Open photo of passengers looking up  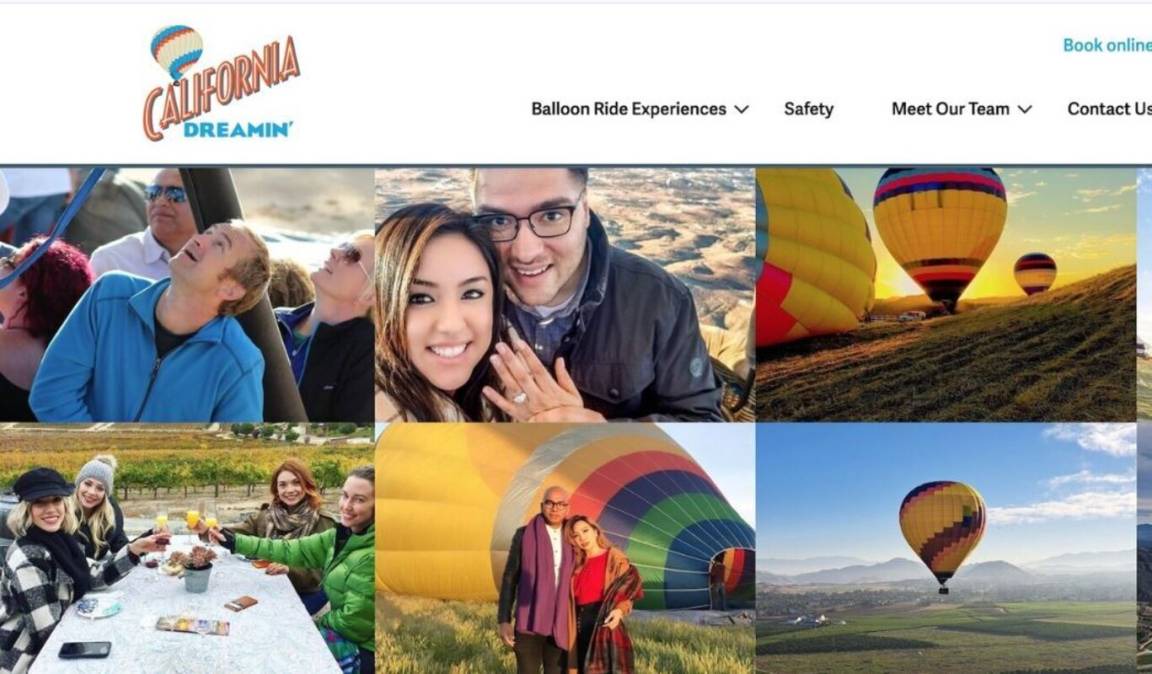[x=187, y=295]
